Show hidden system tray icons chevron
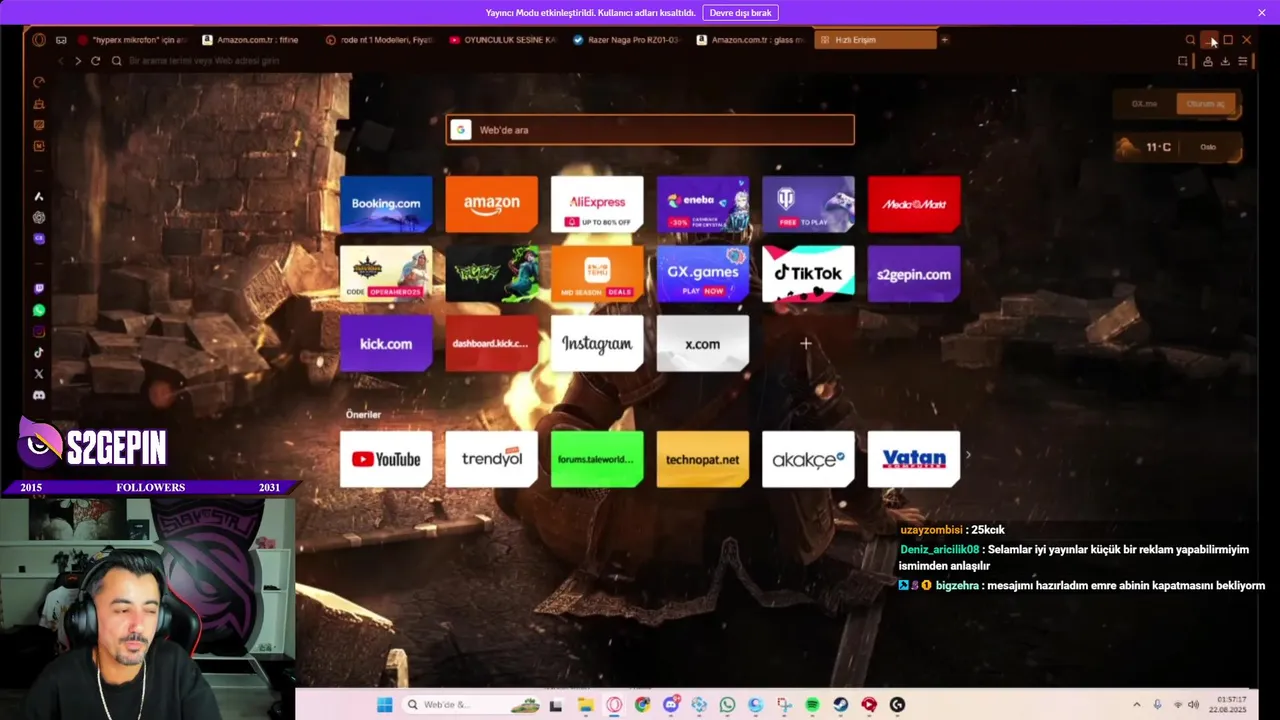Viewport: 1280px width, 720px height. (x=1136, y=705)
